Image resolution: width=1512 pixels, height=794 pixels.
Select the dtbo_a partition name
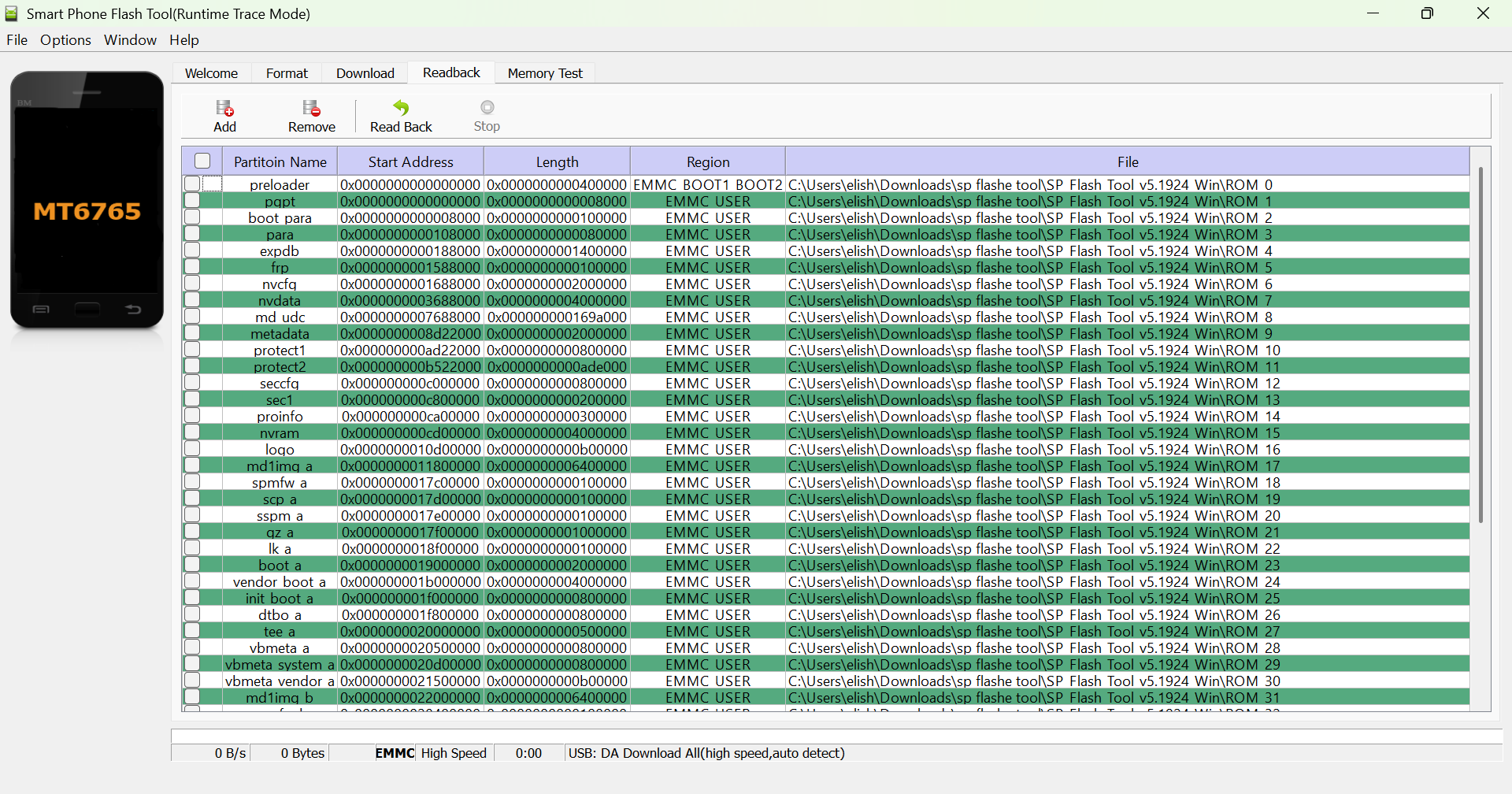pyautogui.click(x=280, y=614)
